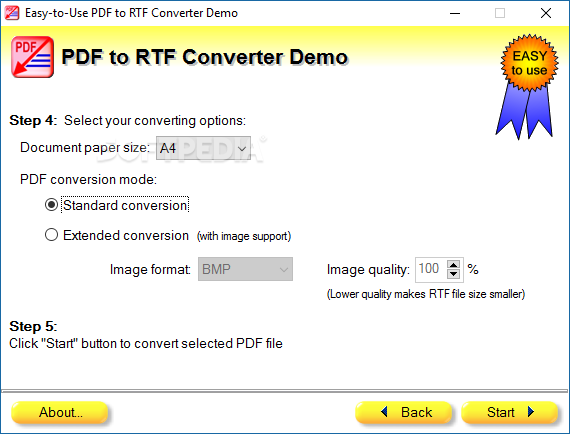Open the Document paper size dropdown
The width and height of the screenshot is (570, 434).
(203, 148)
